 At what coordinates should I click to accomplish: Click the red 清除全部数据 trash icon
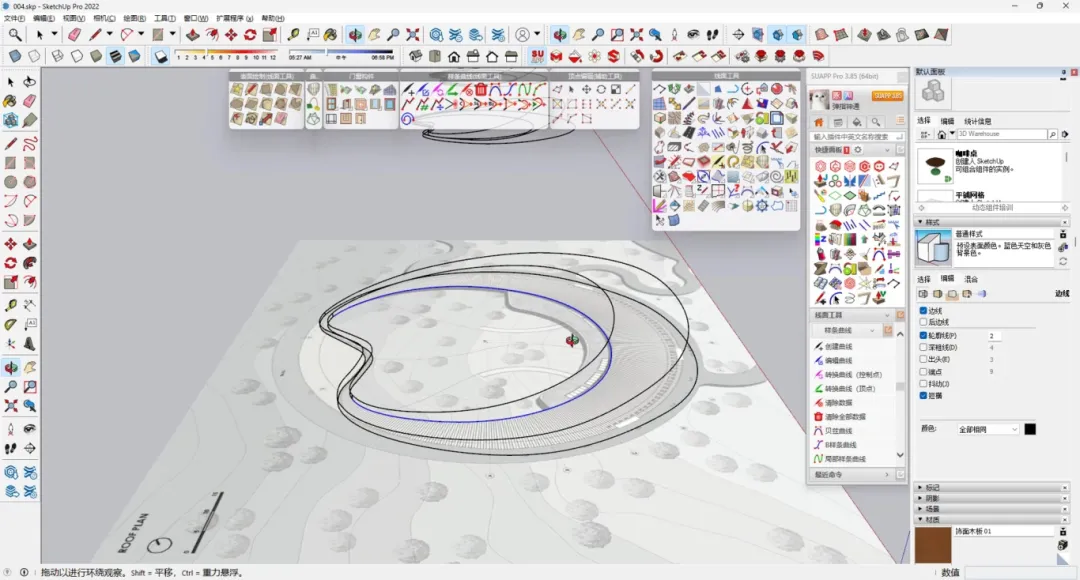818,415
